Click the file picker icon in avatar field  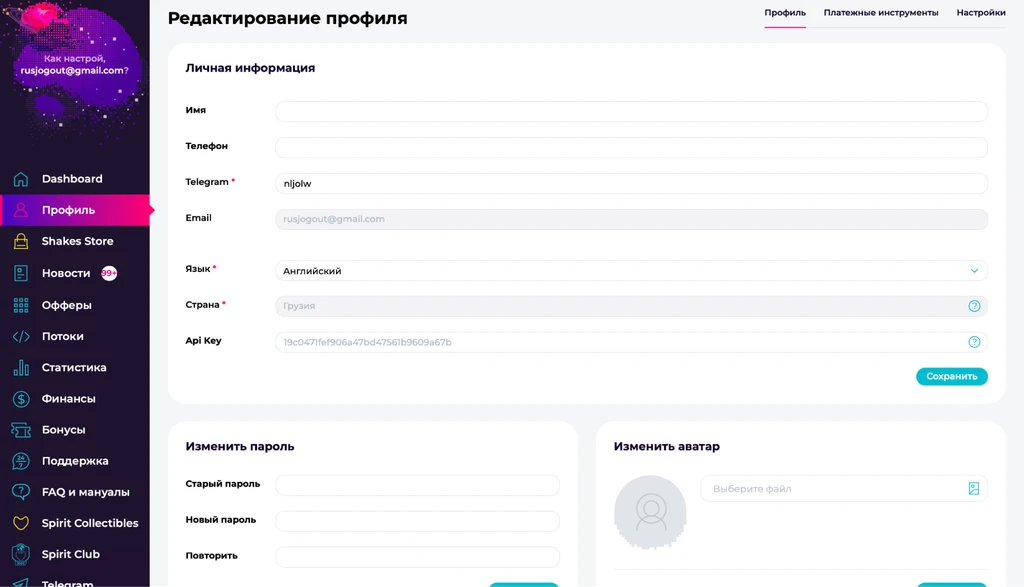(x=973, y=488)
